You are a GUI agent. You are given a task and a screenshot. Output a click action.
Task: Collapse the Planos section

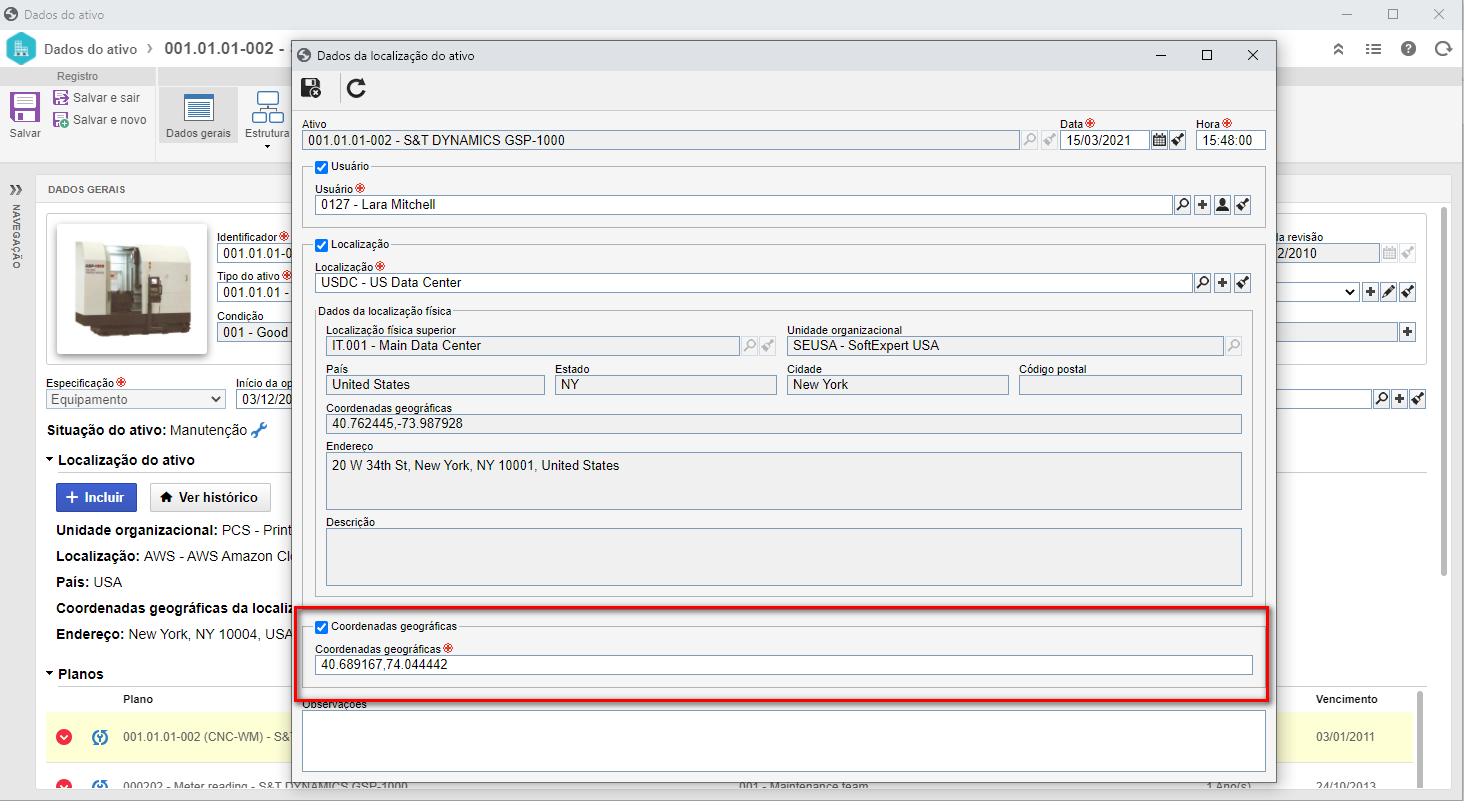click(51, 674)
